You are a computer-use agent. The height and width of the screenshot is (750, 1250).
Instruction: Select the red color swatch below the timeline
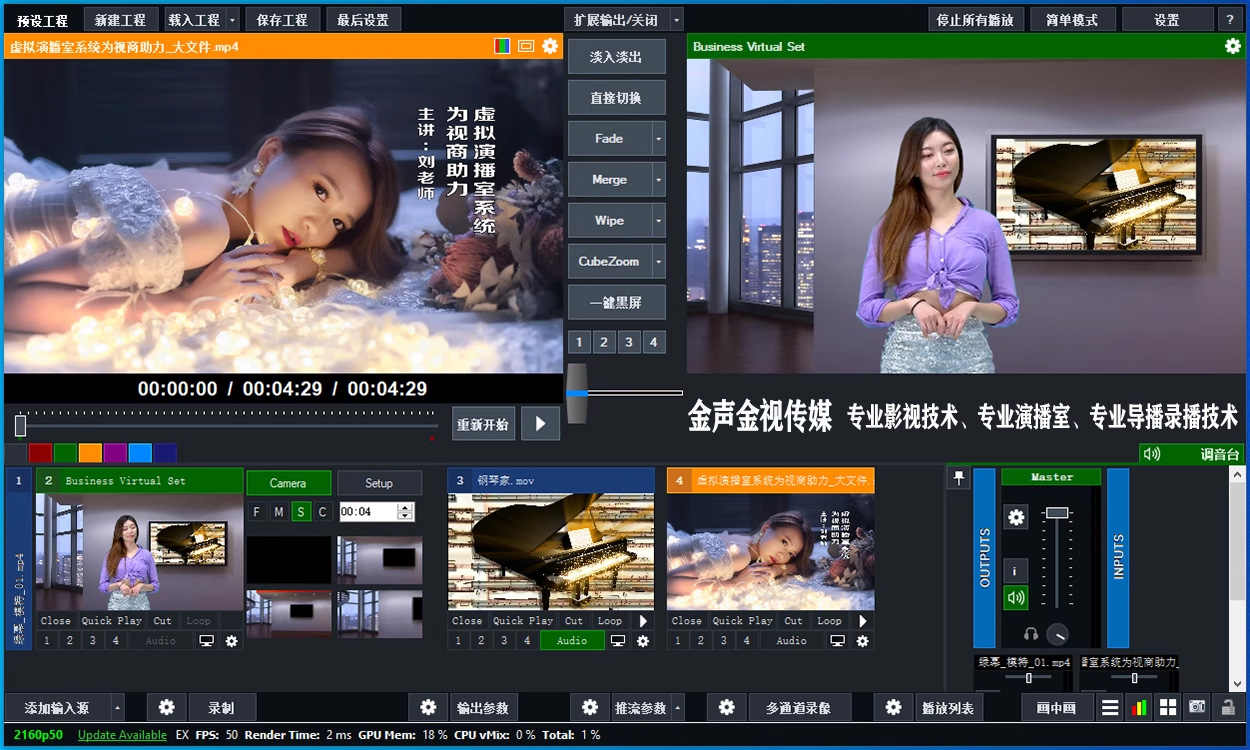point(40,452)
